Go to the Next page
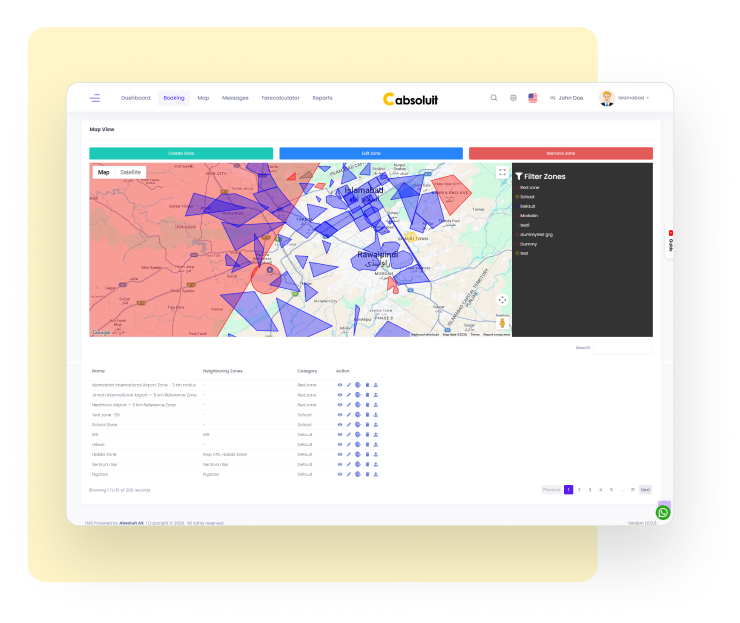Screen dimensions: 740x623 point(645,490)
